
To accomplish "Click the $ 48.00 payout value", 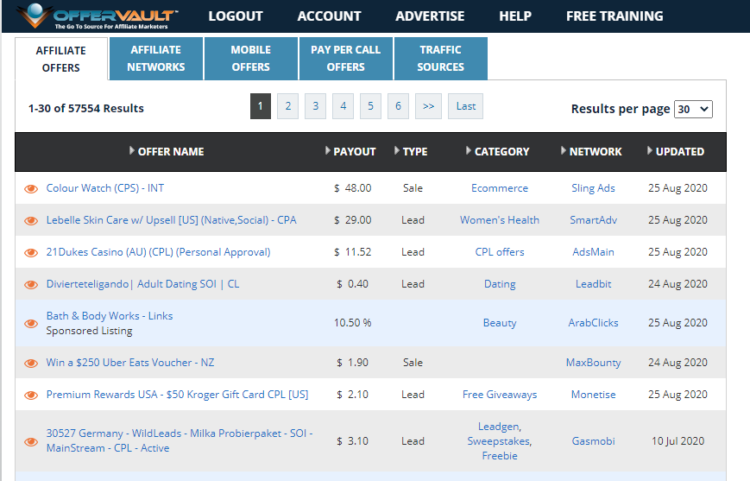I will tap(353, 188).
